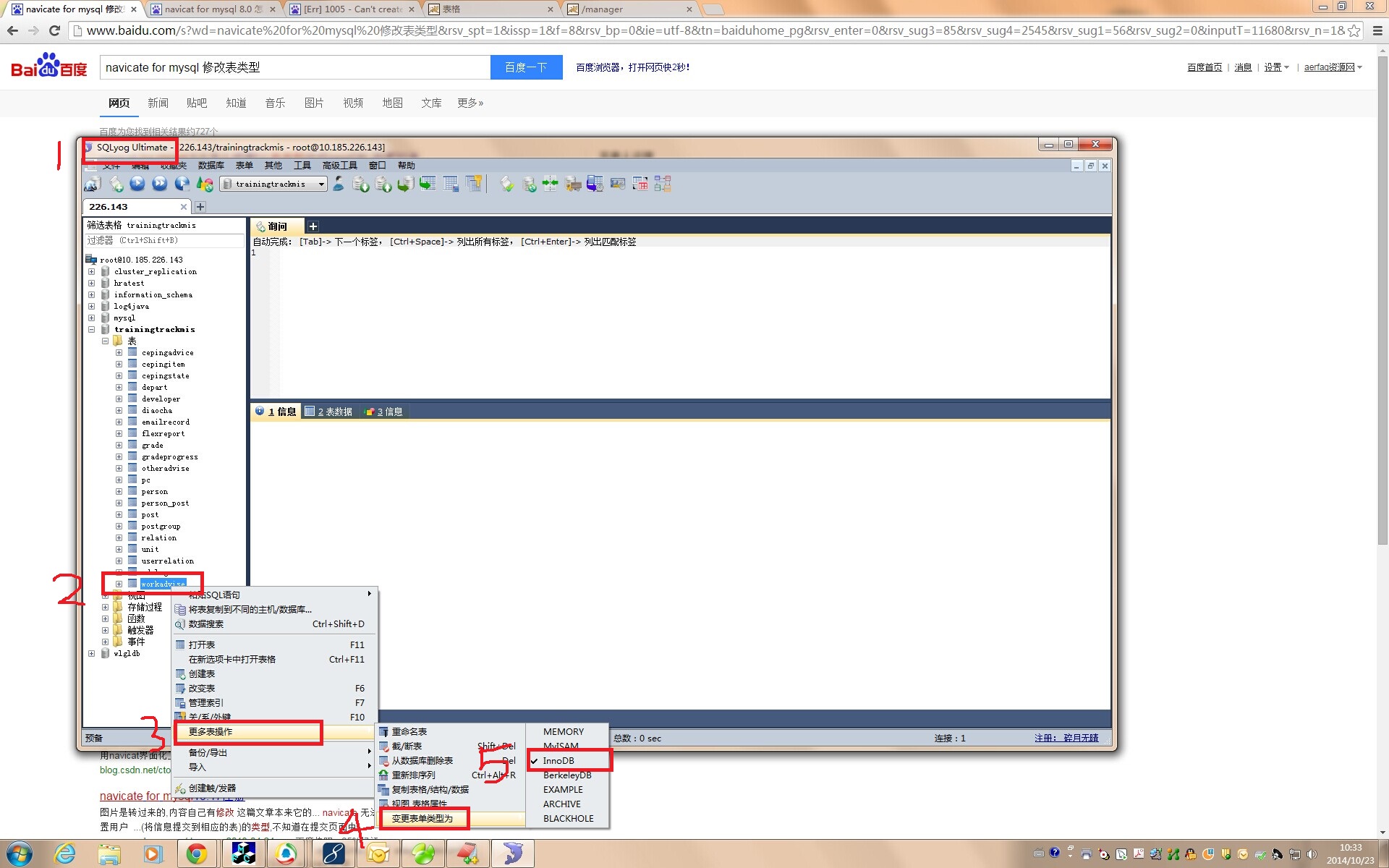Choose MEMORY table engine type
This screenshot has width=1389, height=868.
tap(569, 731)
